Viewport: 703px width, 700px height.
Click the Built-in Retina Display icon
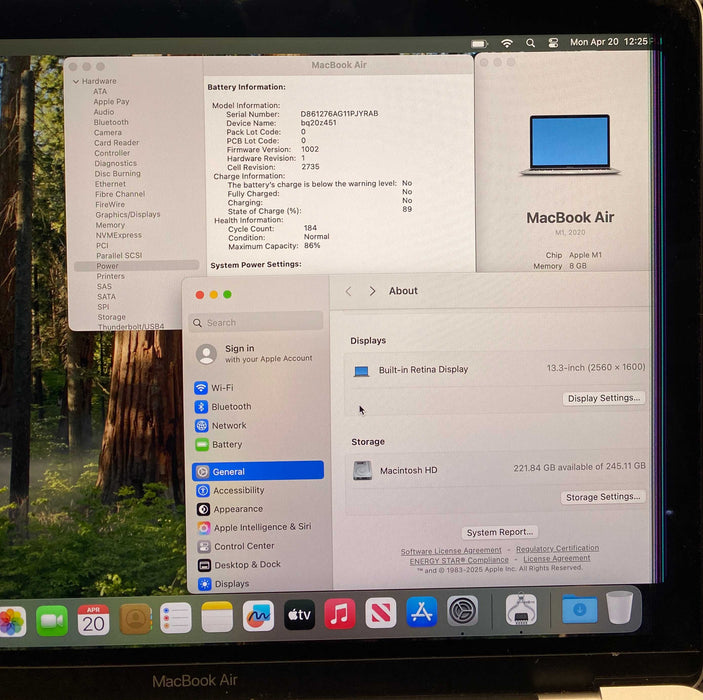[361, 371]
